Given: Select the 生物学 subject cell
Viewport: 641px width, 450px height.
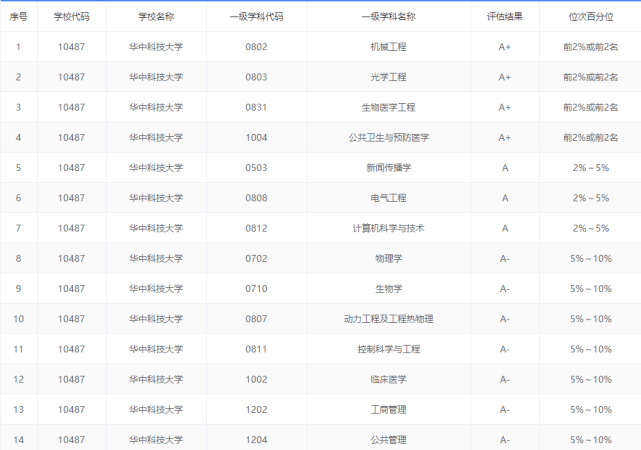Looking at the screenshot, I should [x=388, y=289].
